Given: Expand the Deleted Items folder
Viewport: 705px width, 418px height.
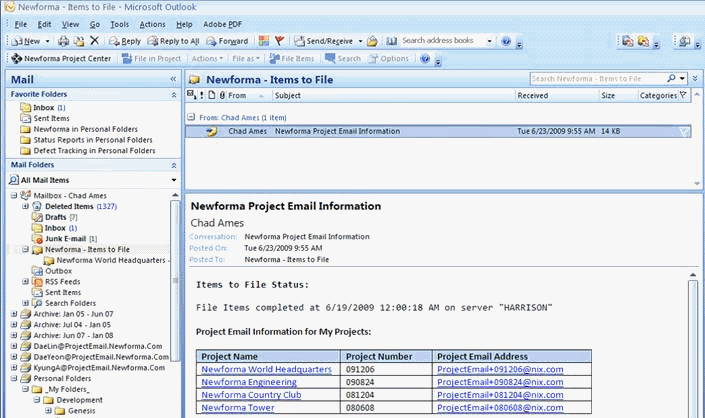Looking at the screenshot, I should pos(26,206).
